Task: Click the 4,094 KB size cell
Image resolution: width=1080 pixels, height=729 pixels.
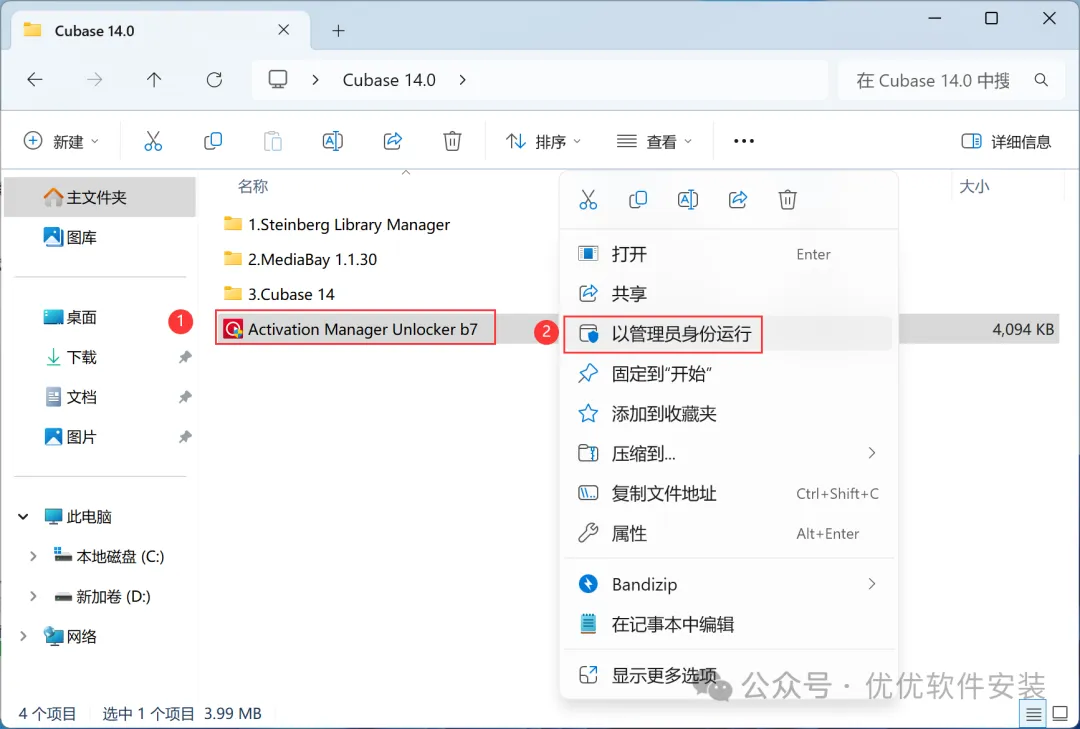Action: (1023, 330)
